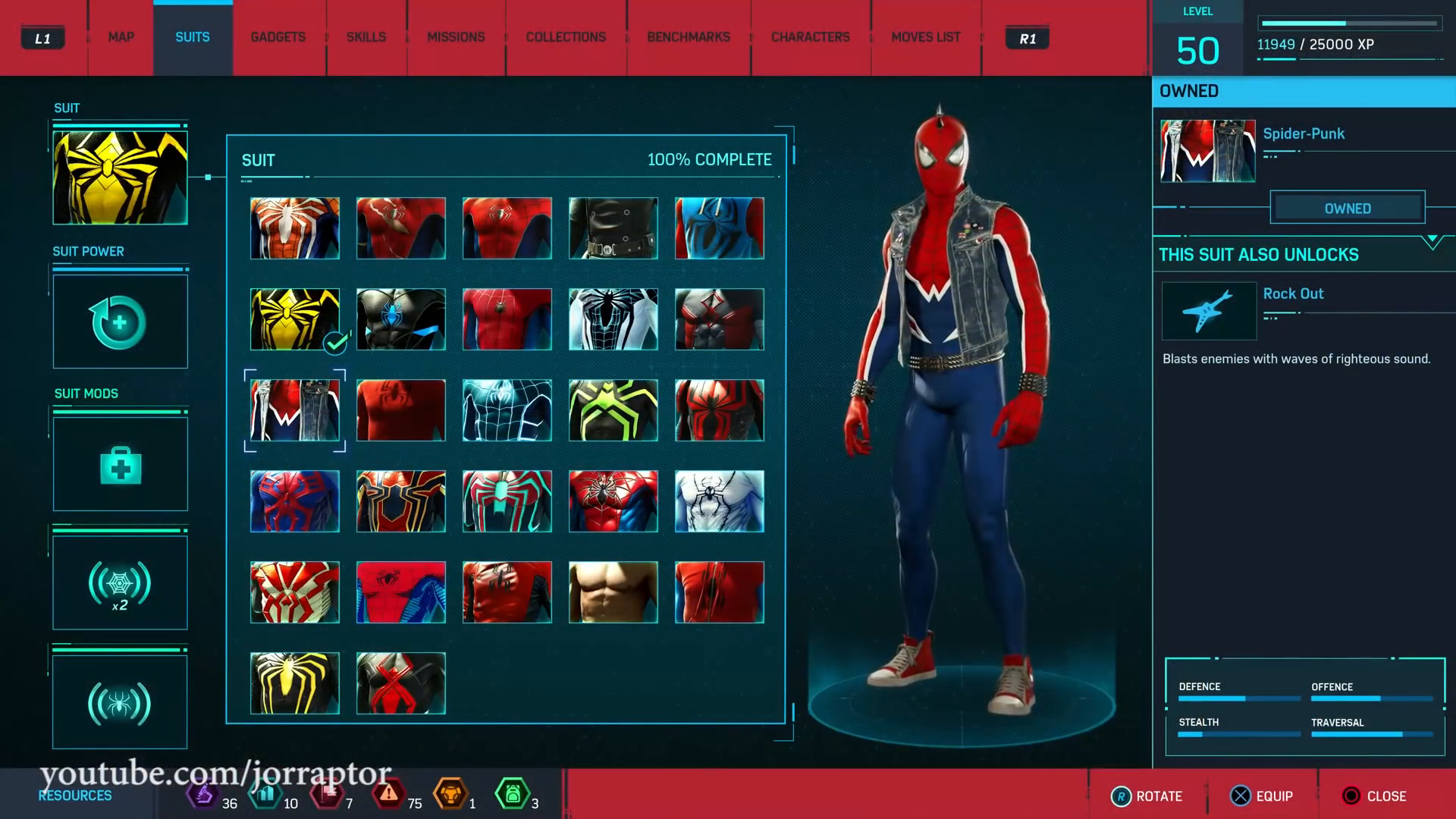Select the red Last Stand jacket suit
Screen dimensions: 1456x819
click(507, 592)
